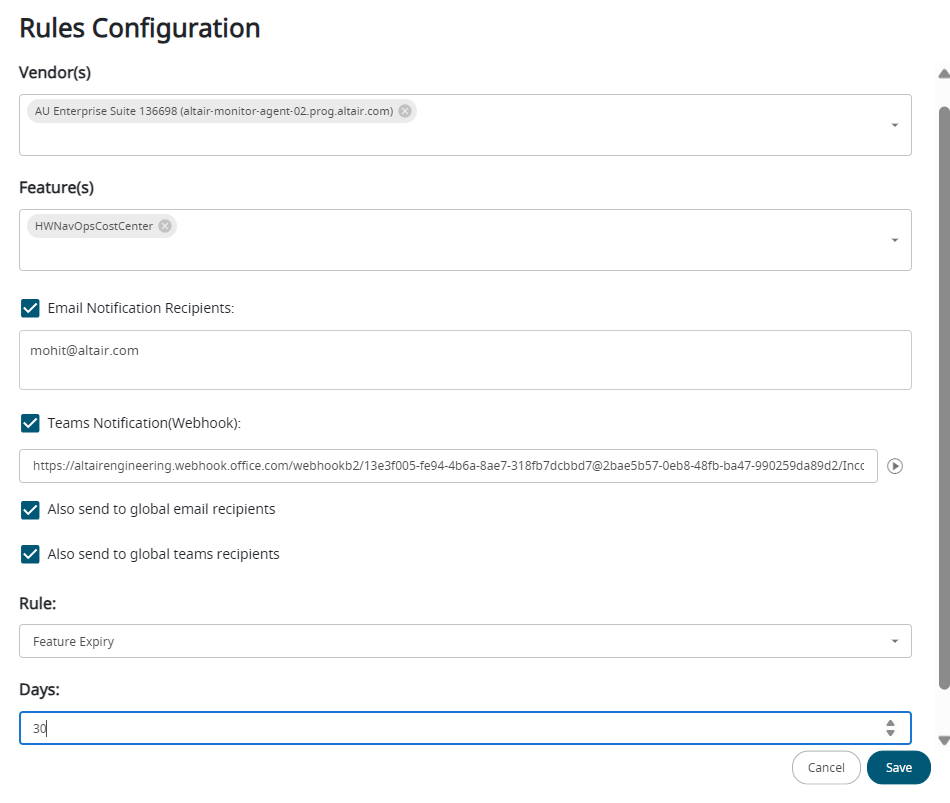Screen dimensions: 950x803
Task: Open the Feature(s) dropdown arrow
Action: (x=894, y=240)
